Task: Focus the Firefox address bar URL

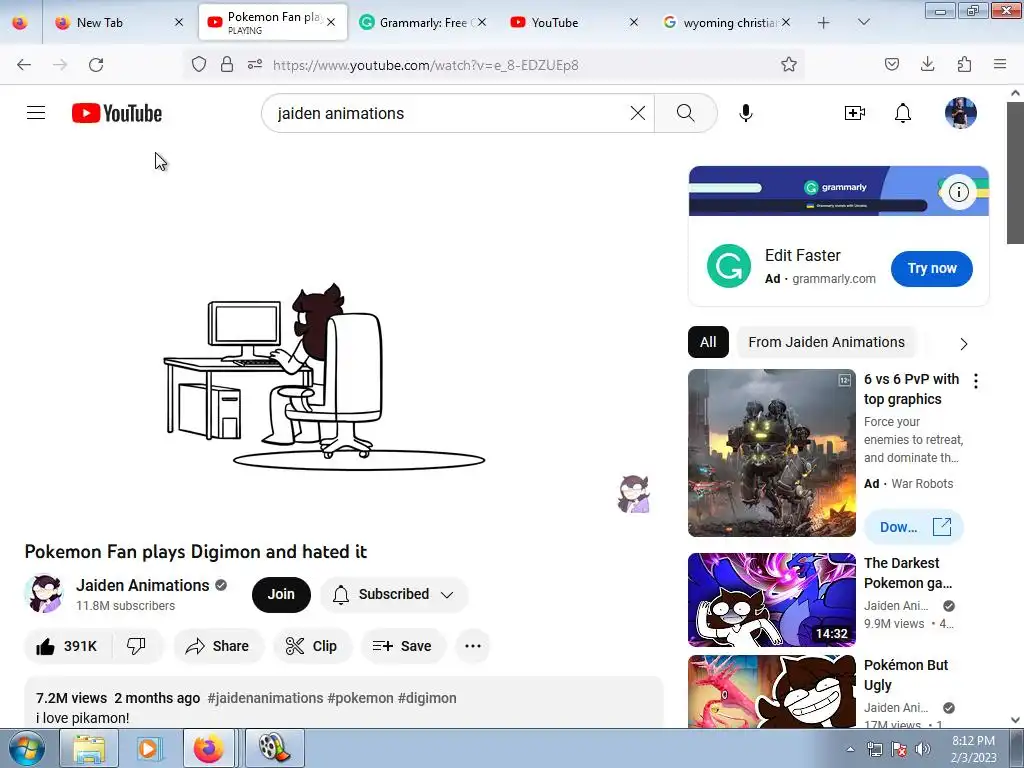Action: (426, 65)
